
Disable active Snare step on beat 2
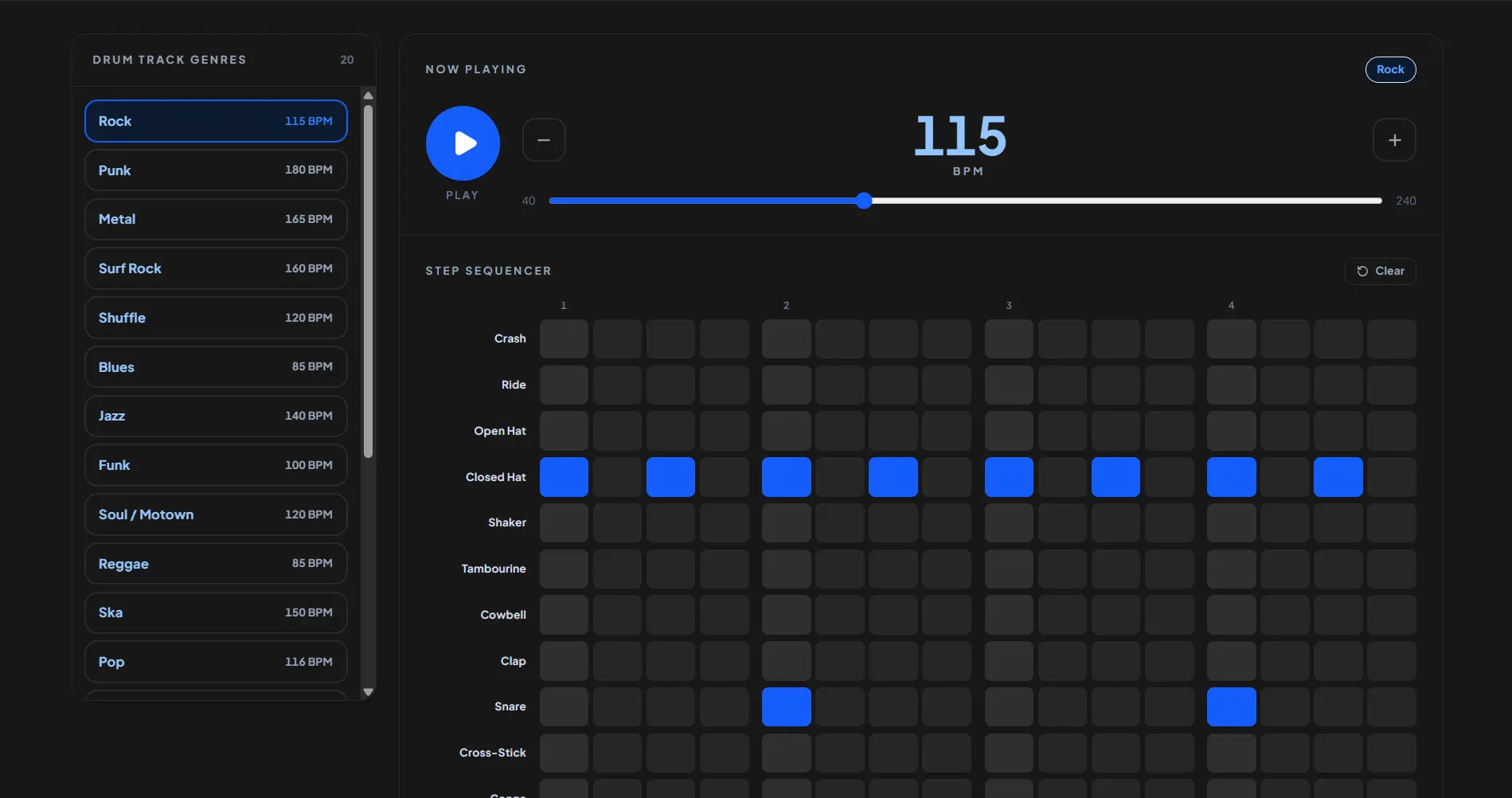786,706
